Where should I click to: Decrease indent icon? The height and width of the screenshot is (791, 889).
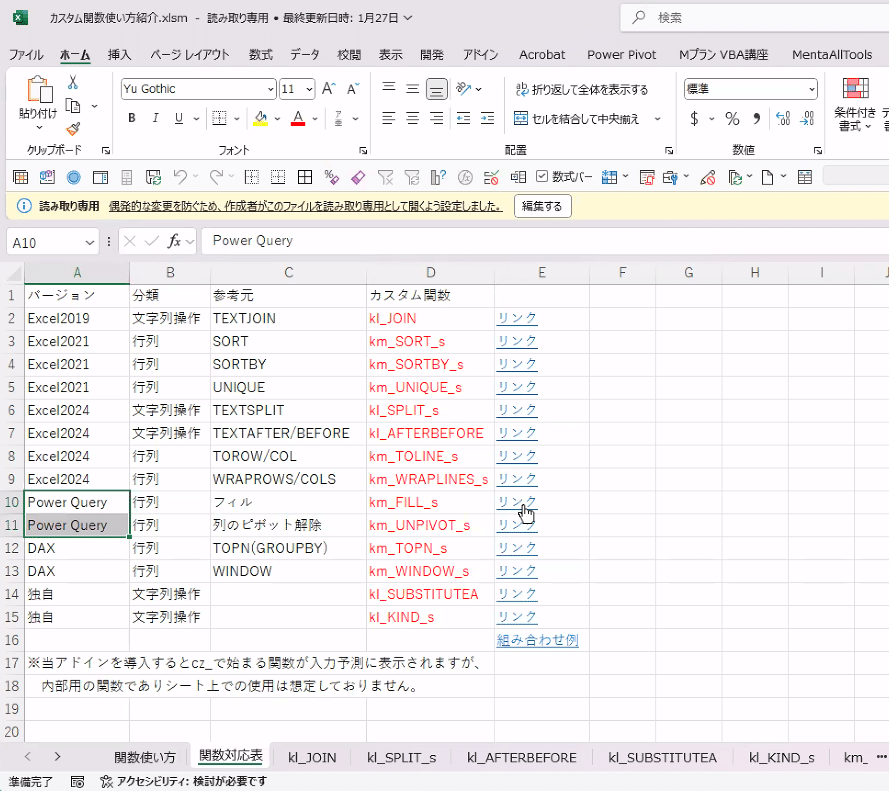pos(463,118)
